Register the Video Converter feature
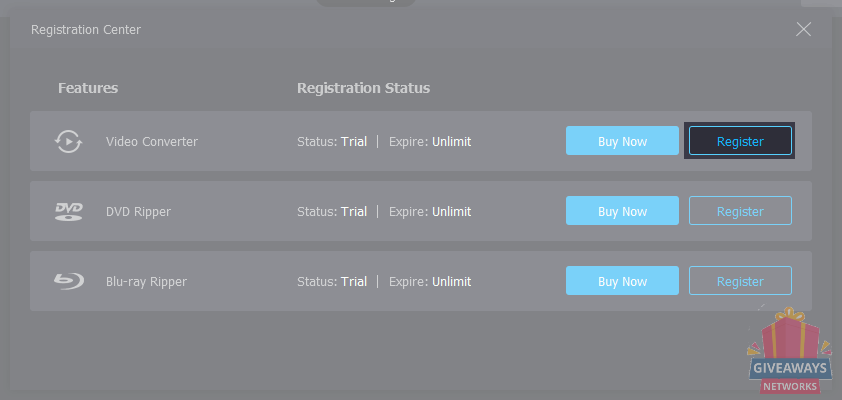The height and width of the screenshot is (400, 842). 740,141
